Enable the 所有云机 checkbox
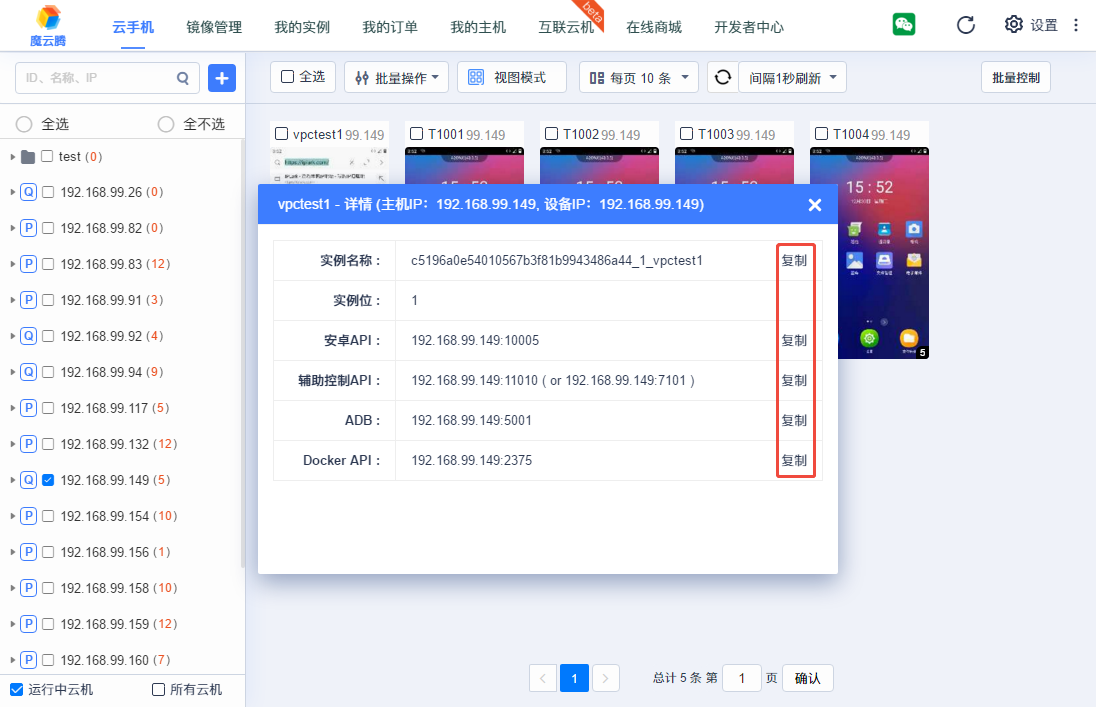The width and height of the screenshot is (1096, 707). click(x=158, y=689)
